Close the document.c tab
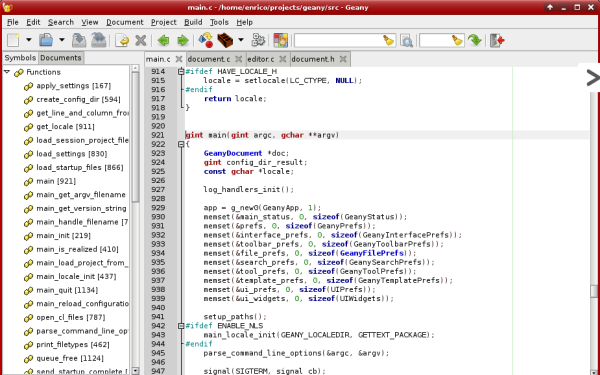Screen dimensions: 600x375 (238, 59)
